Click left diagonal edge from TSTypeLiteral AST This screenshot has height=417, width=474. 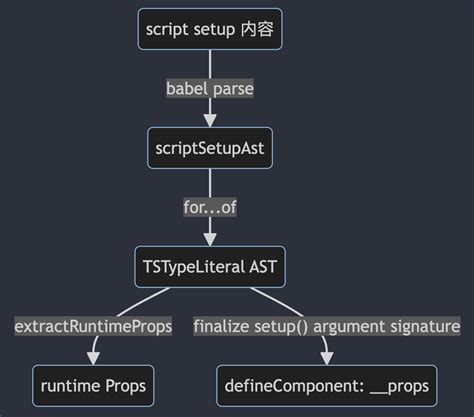pyautogui.click(x=143, y=302)
